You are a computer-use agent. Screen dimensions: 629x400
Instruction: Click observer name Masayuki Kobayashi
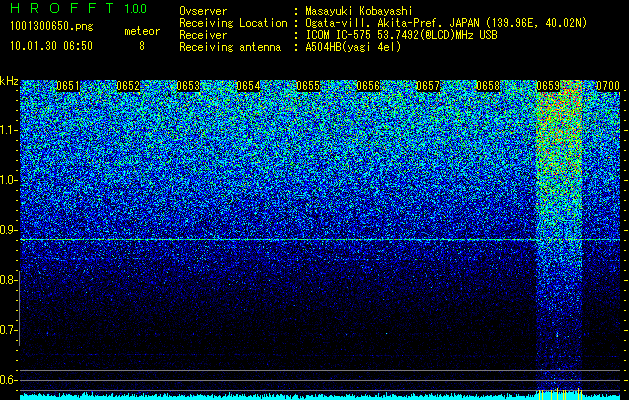(x=359, y=11)
